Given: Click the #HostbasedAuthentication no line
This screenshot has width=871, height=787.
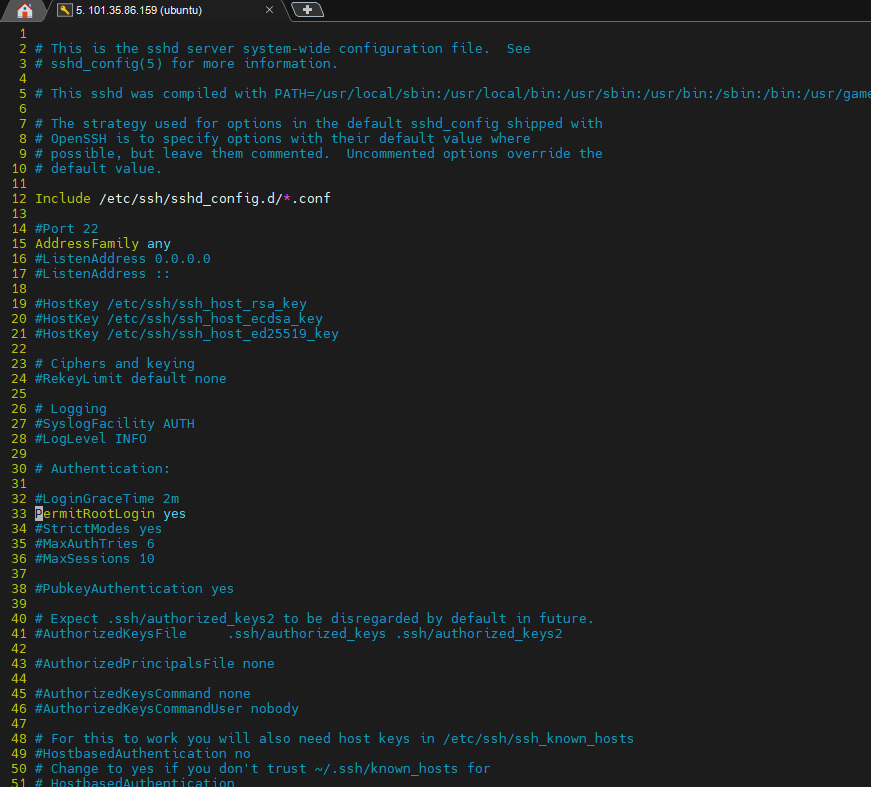Looking at the screenshot, I should 142,753.
